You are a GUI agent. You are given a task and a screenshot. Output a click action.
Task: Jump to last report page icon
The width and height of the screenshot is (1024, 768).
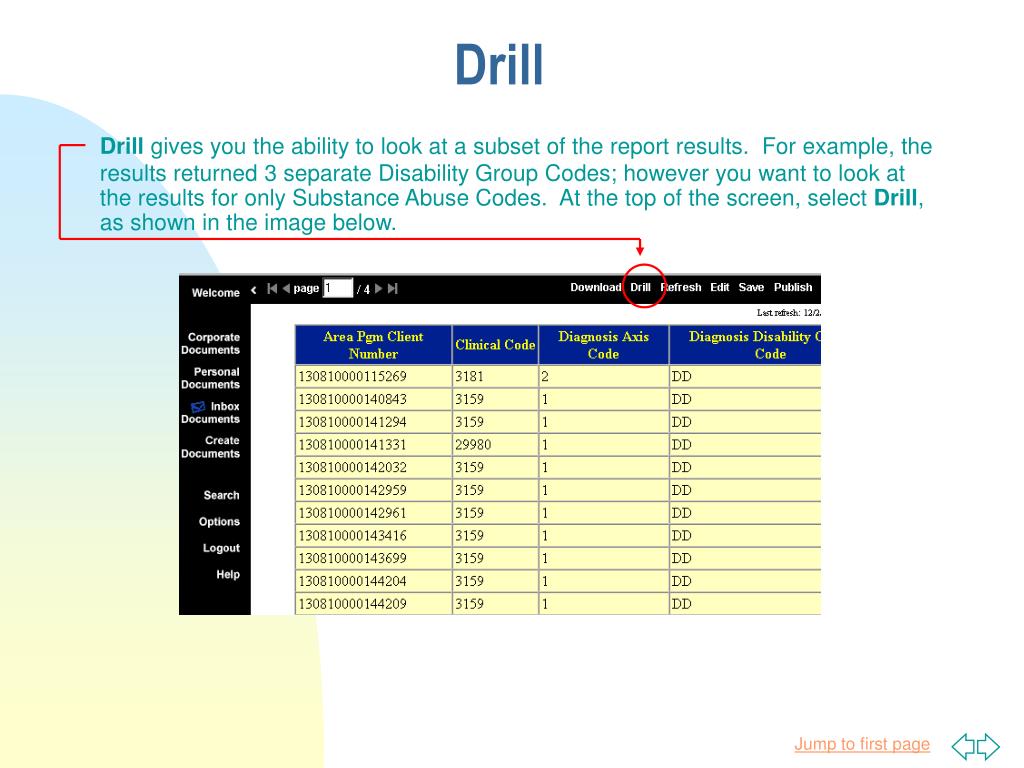coord(392,289)
